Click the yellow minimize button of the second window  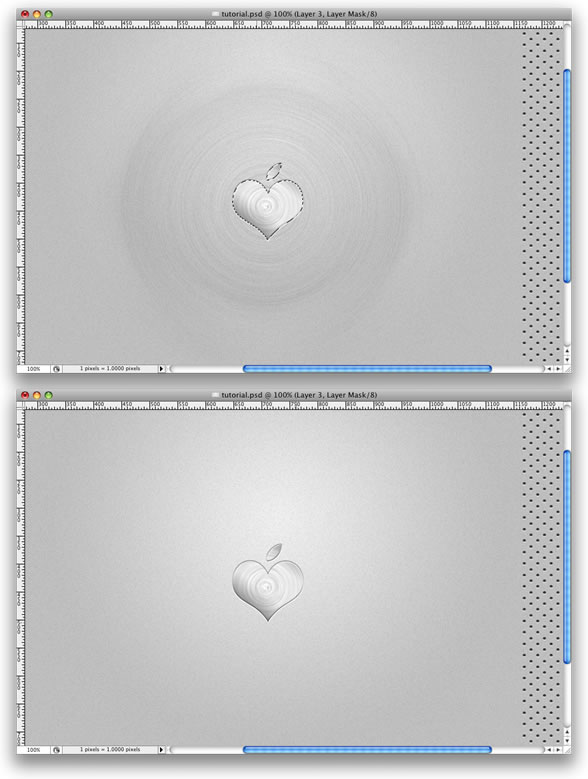[x=36, y=395]
